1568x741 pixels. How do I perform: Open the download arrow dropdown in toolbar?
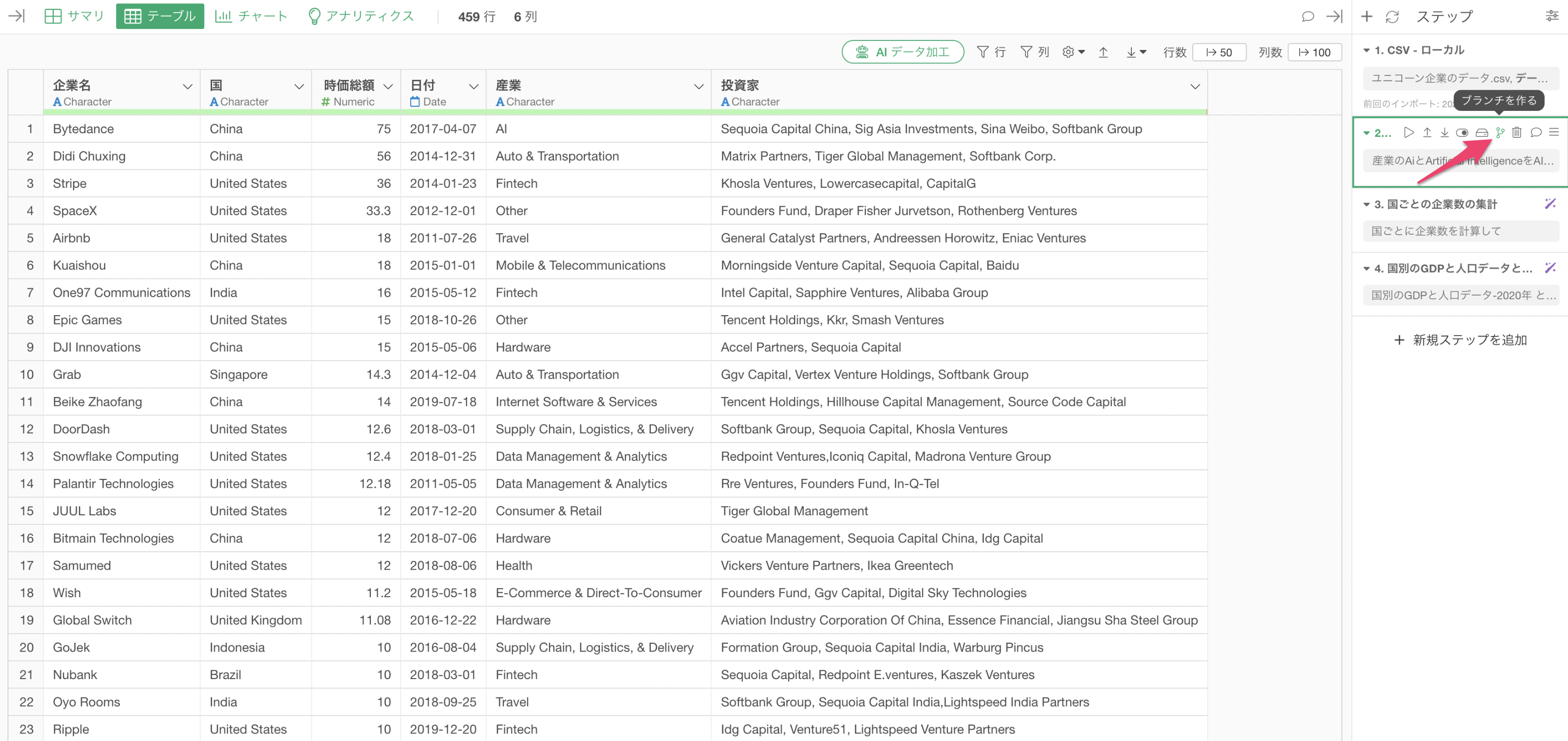(1136, 52)
